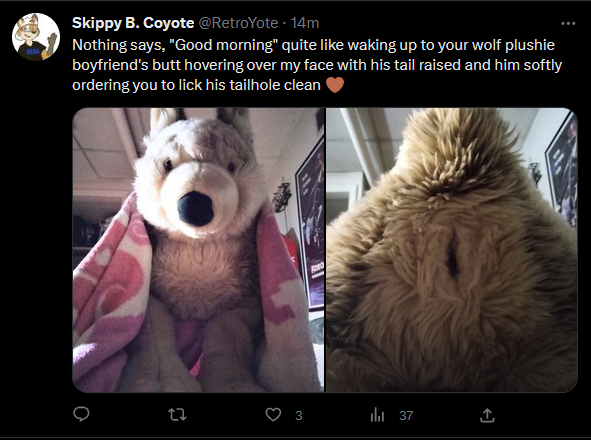The width and height of the screenshot is (591, 440).
Task: Open Skippy B. Coyote's profile avatar
Action: coord(36,37)
